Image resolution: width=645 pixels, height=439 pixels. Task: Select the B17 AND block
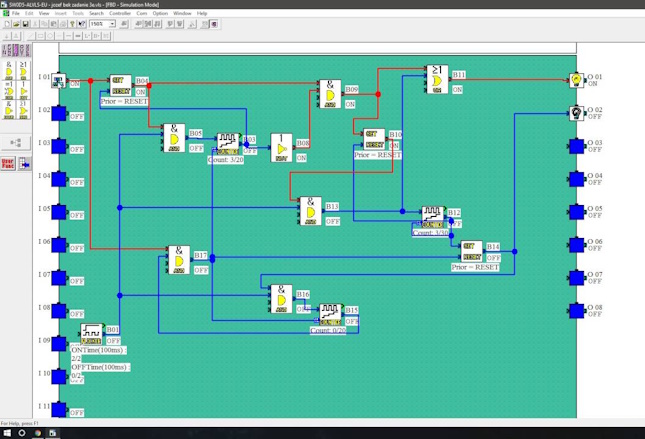[x=179, y=260]
